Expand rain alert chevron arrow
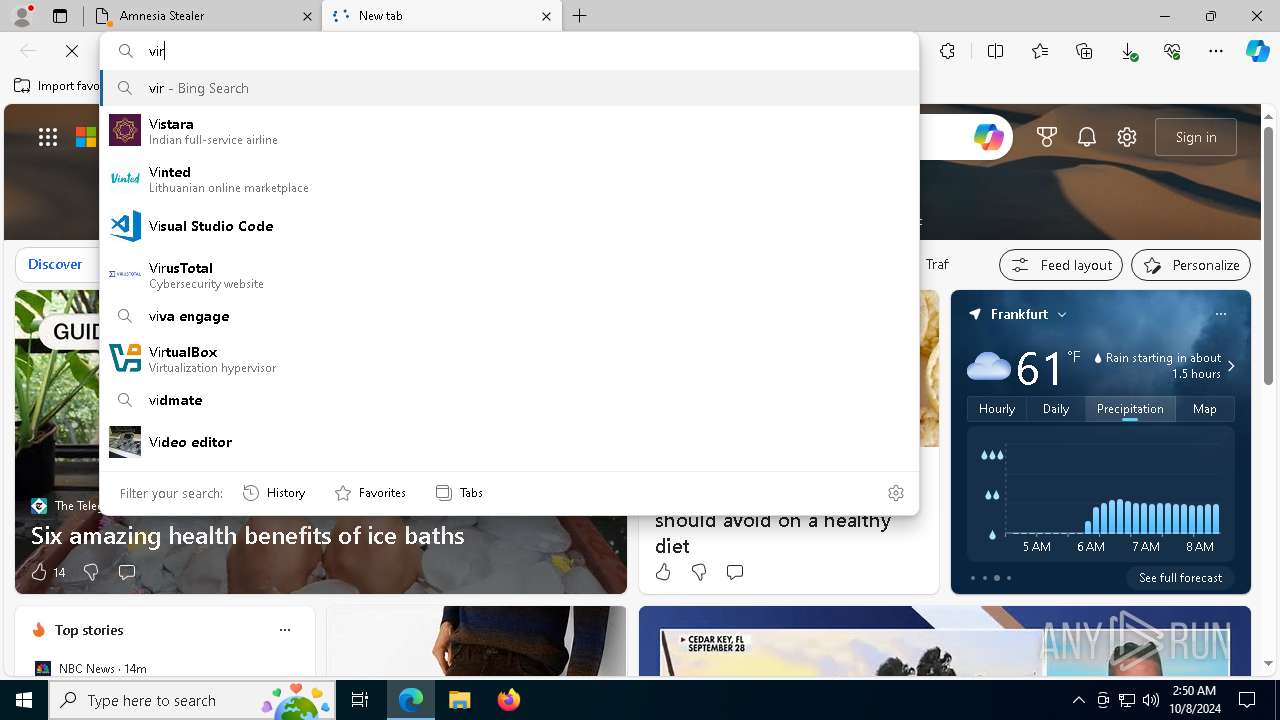This screenshot has width=1280, height=720. pyautogui.click(x=1231, y=366)
